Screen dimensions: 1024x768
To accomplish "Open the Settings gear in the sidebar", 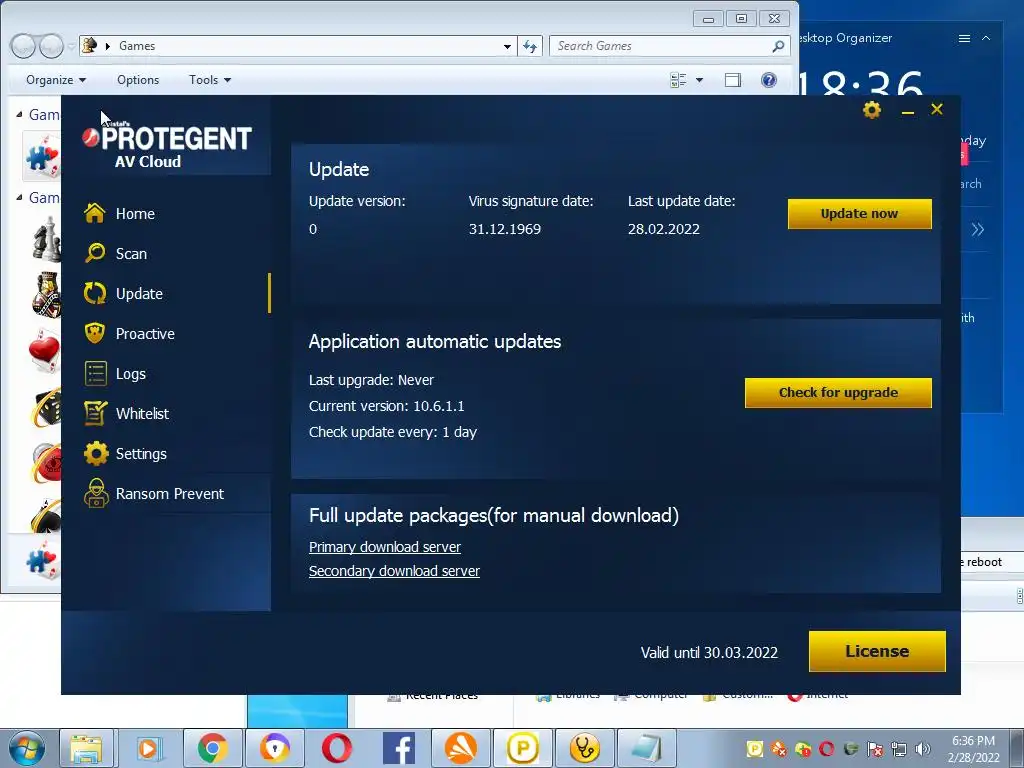I will [x=125, y=453].
